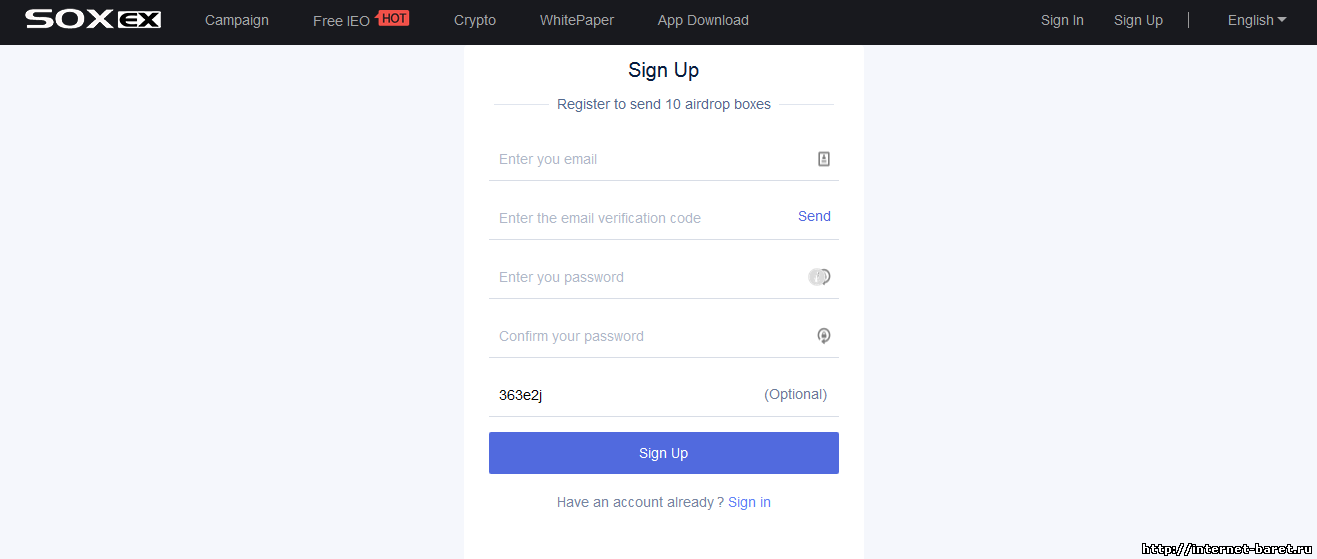The width and height of the screenshot is (1317, 559).
Task: Click Sign In in the top navigation
Action: [x=1062, y=20]
